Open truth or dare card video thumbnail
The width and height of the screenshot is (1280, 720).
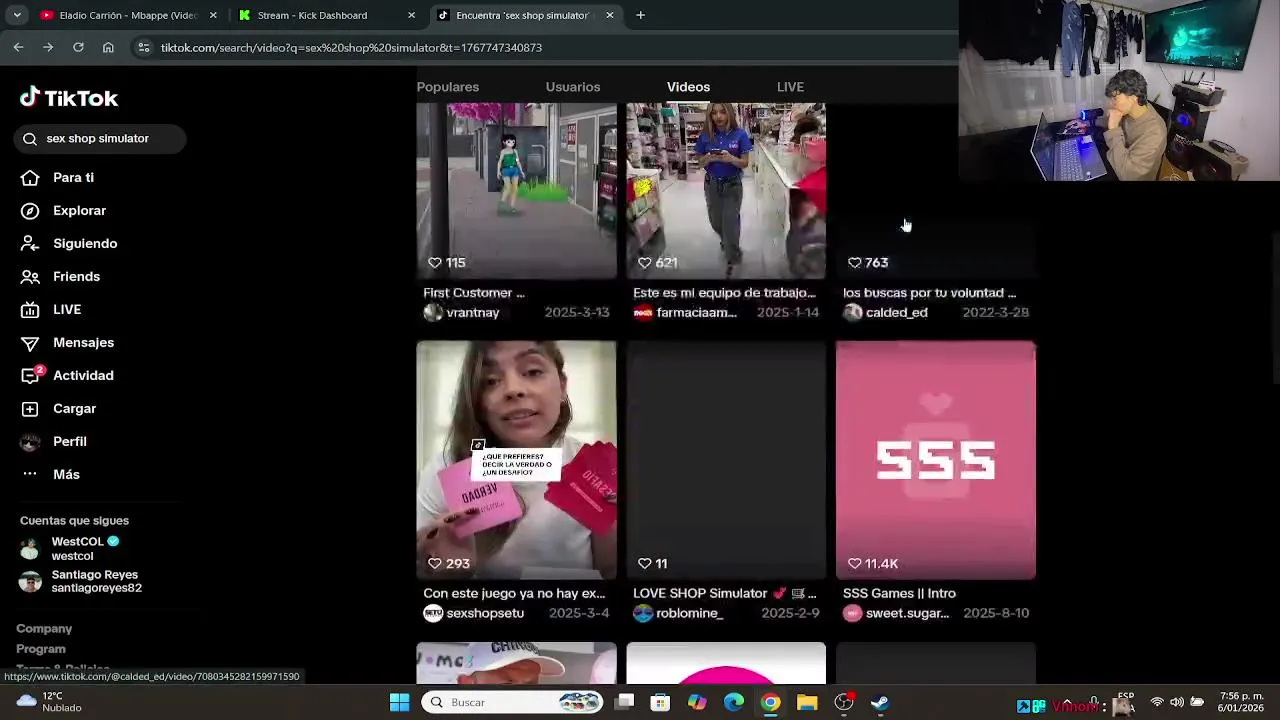516,460
